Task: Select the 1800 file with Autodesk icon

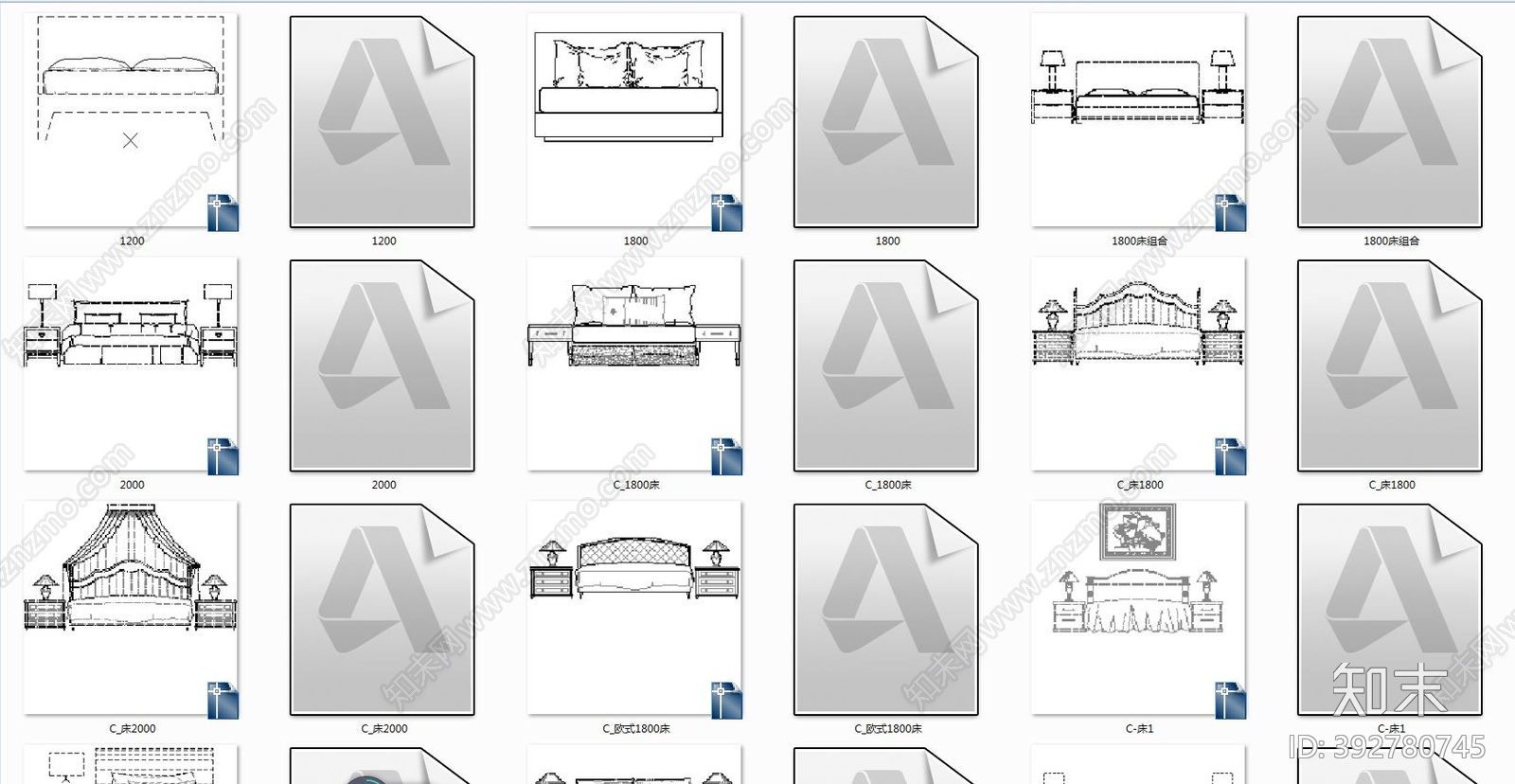Action: [886, 121]
